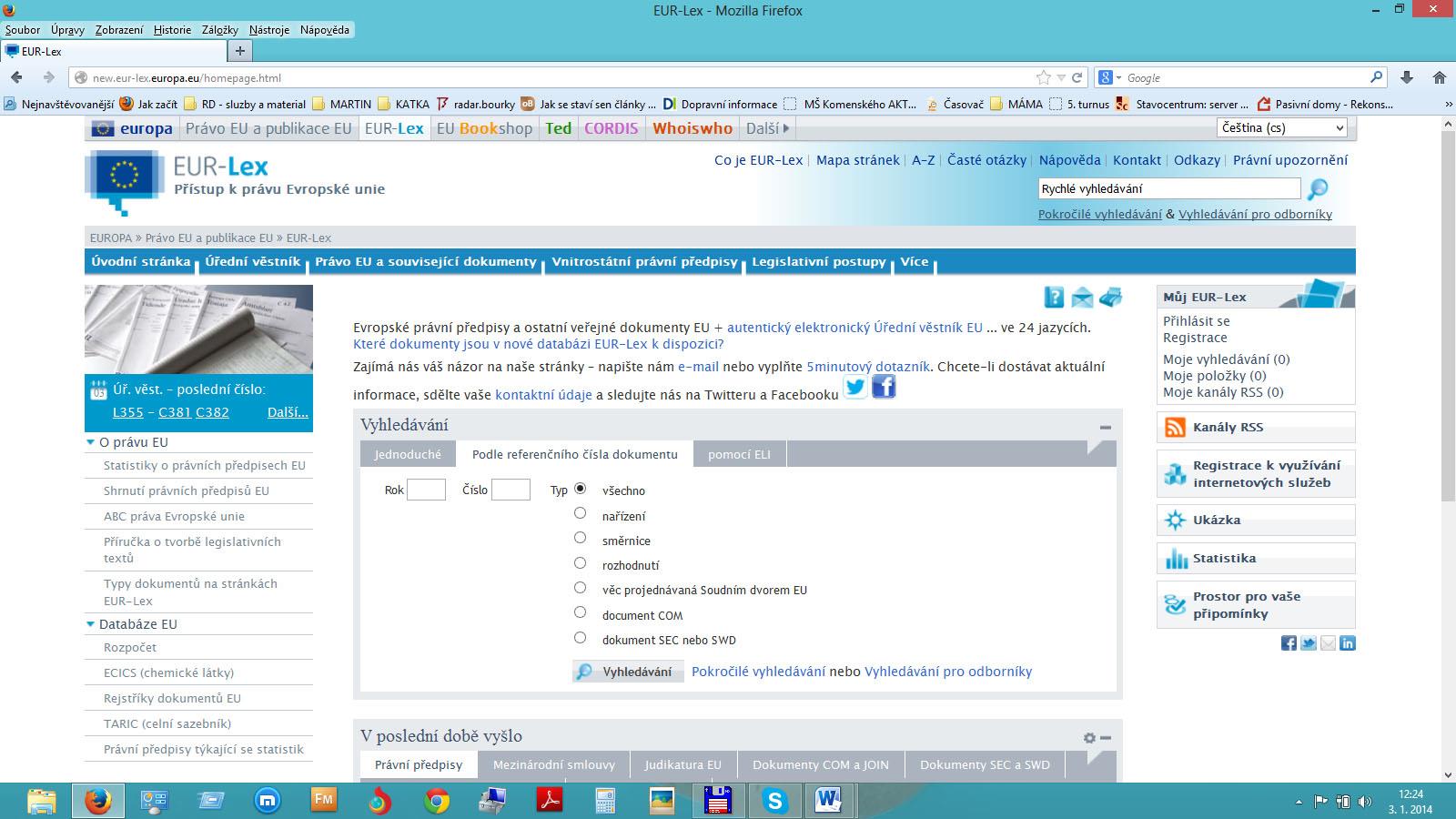Open the Záložky menu in Firefox
This screenshot has width=1456, height=819.
coord(220,29)
